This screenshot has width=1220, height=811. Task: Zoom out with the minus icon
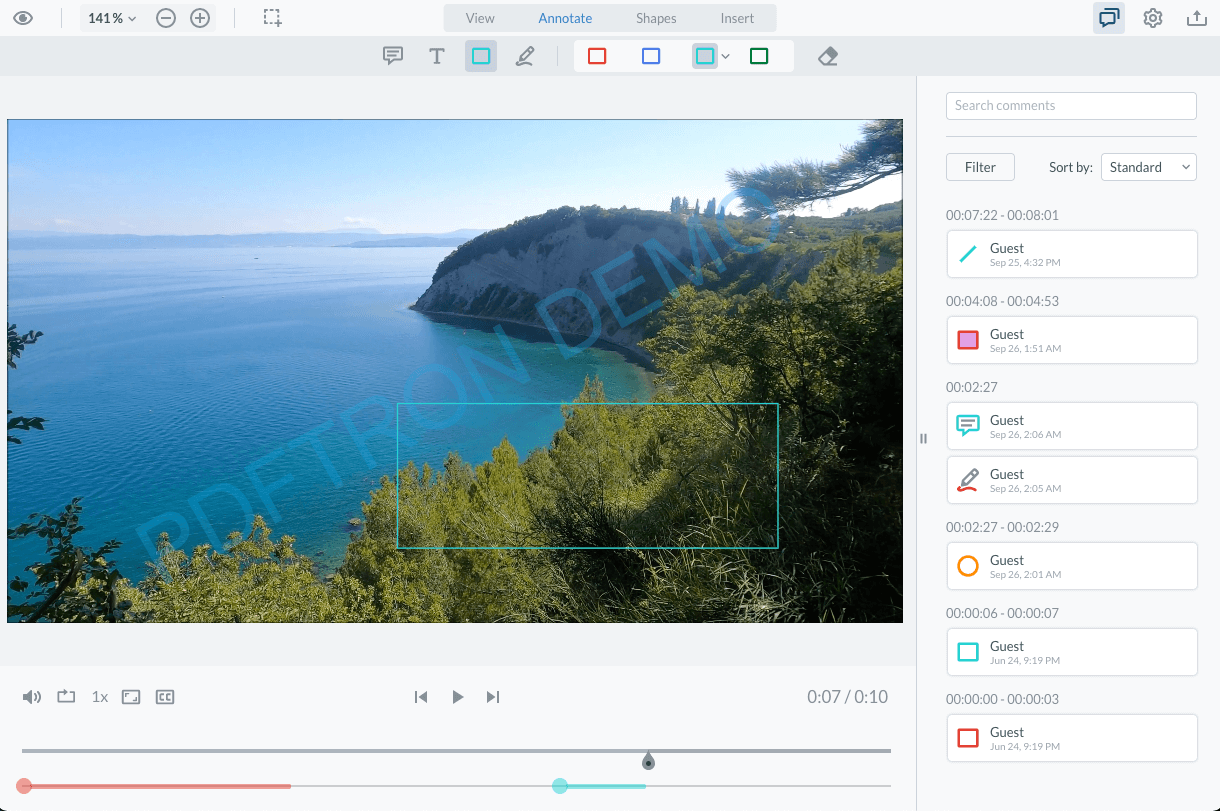pyautogui.click(x=167, y=18)
